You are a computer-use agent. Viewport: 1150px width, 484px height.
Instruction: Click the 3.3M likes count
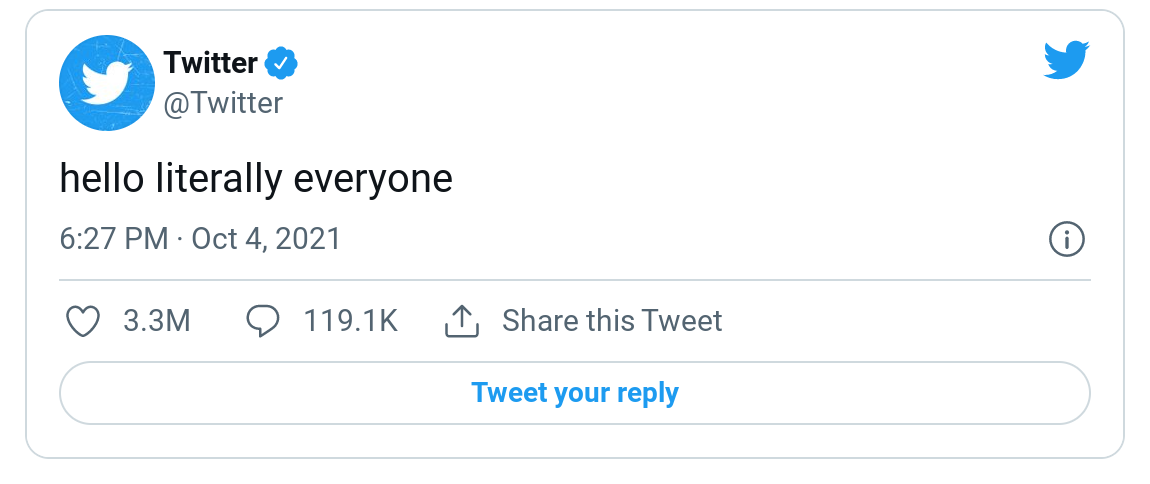(156, 321)
